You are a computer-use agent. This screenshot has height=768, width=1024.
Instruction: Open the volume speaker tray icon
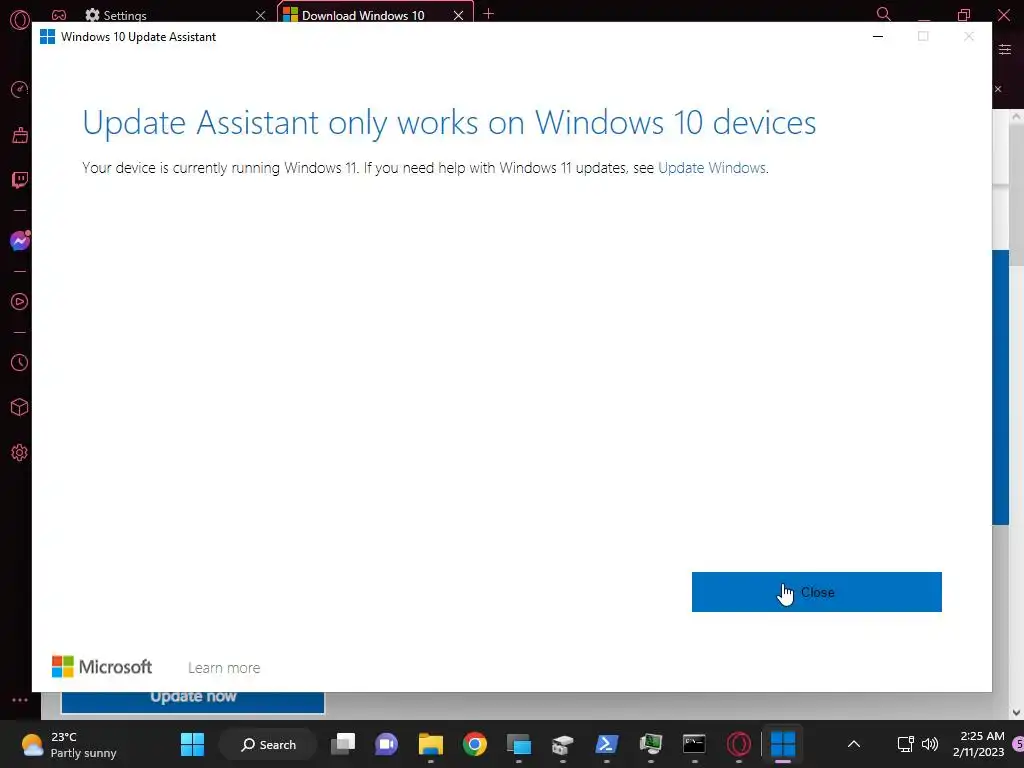tap(929, 744)
